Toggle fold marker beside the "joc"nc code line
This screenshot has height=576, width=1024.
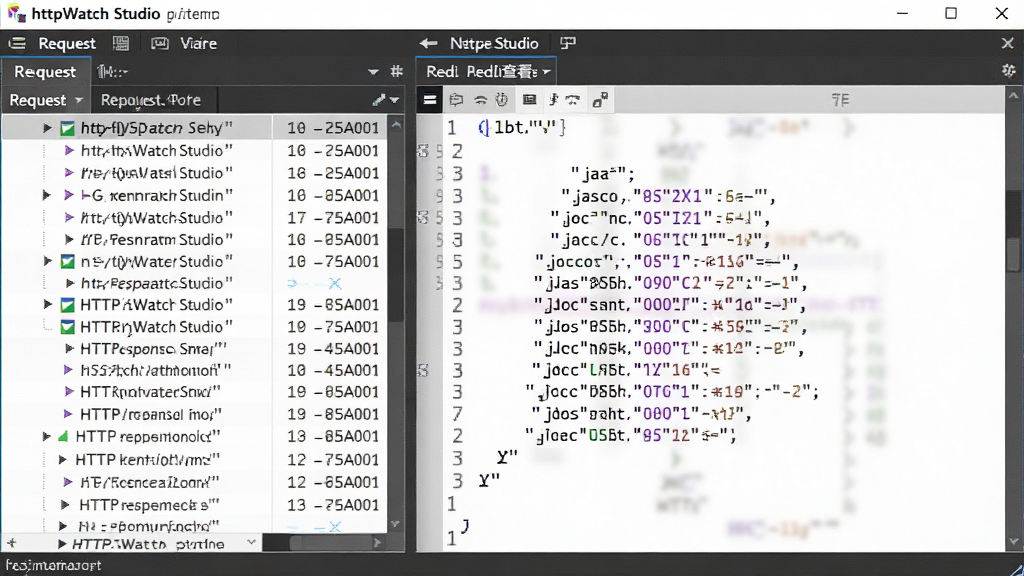[423, 217]
